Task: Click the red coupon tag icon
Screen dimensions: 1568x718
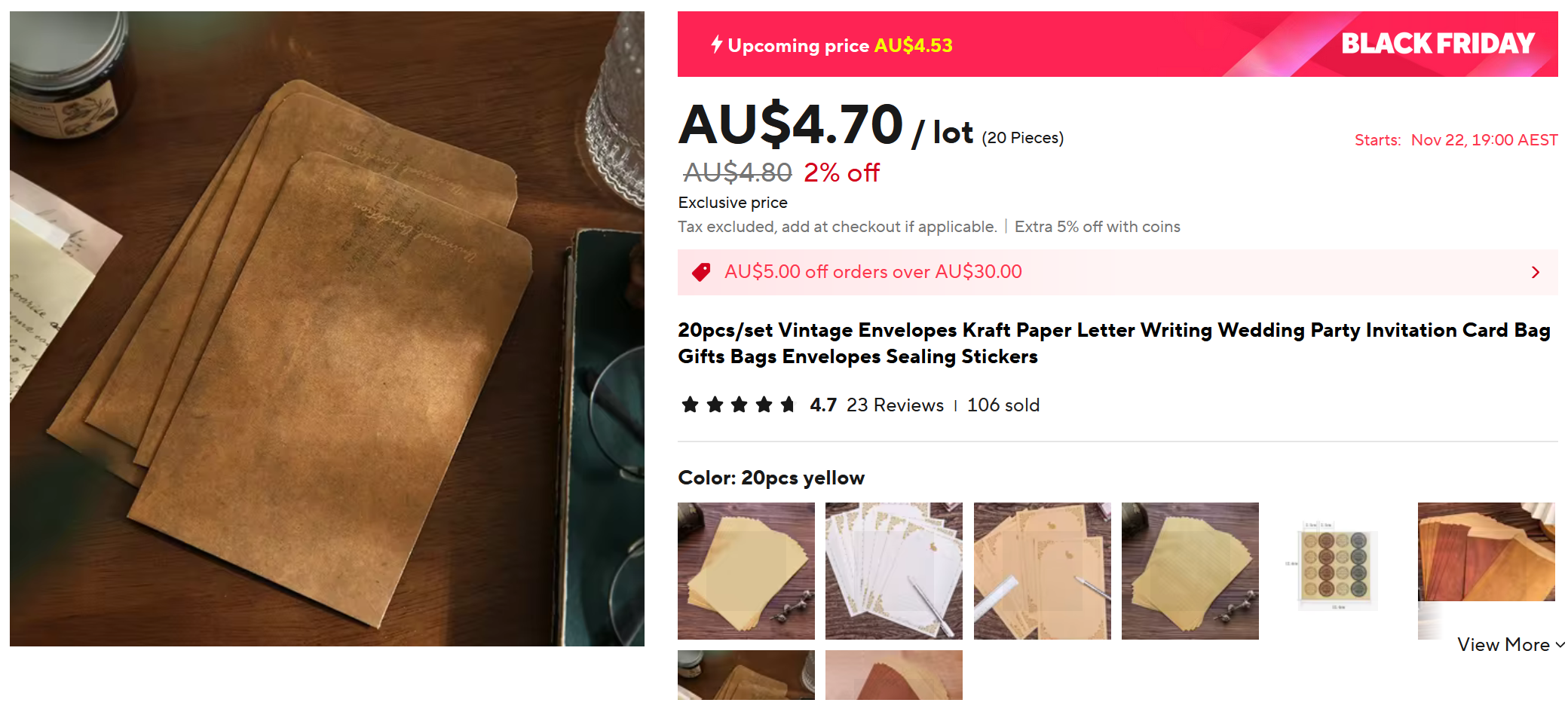Action: pyautogui.click(x=701, y=272)
